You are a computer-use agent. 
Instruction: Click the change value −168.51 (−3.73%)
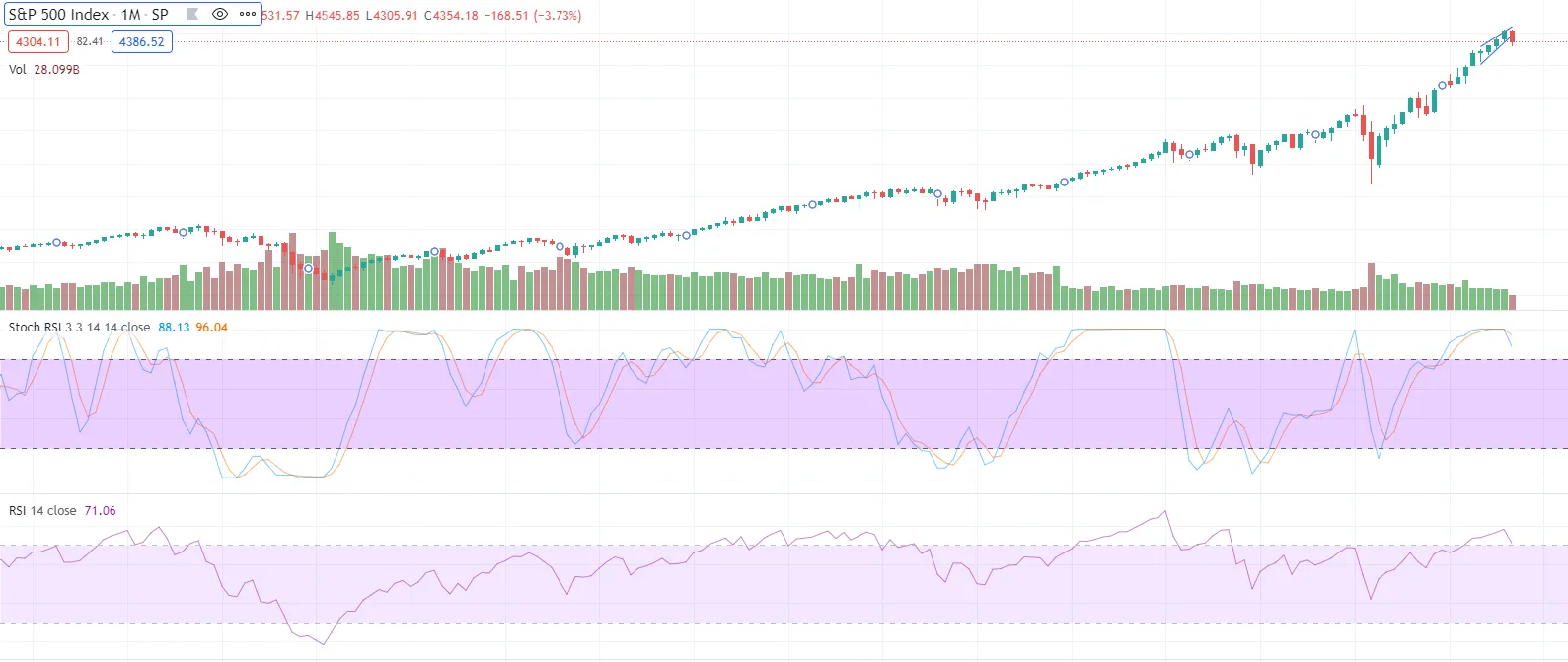(x=533, y=16)
